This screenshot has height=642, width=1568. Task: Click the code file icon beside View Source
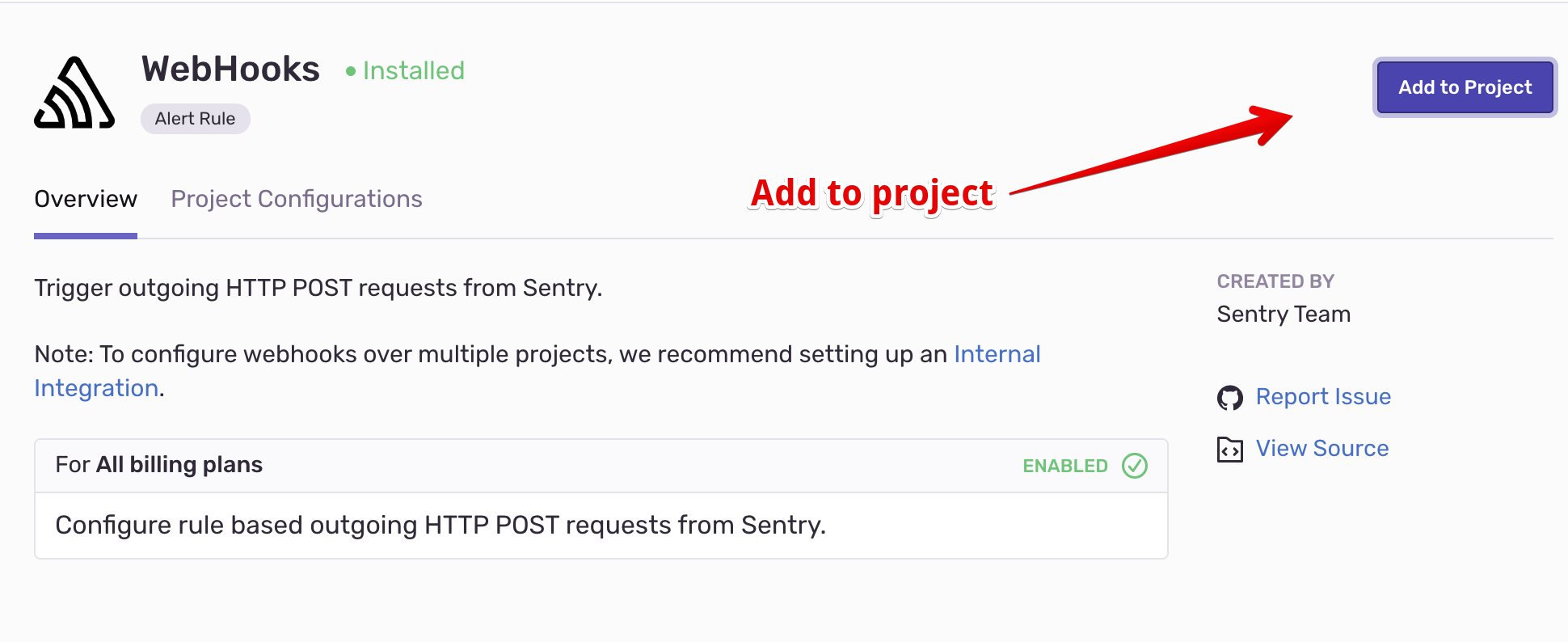point(1229,449)
